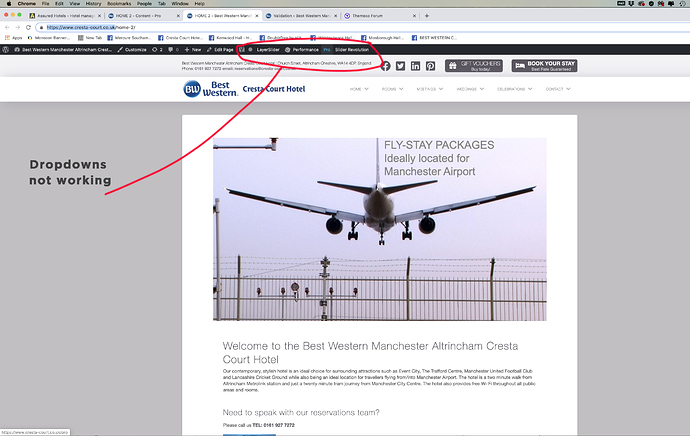Open the Apps shortcut in bookmarks bar
The height and width of the screenshot is (436, 690).
tap(13, 38)
